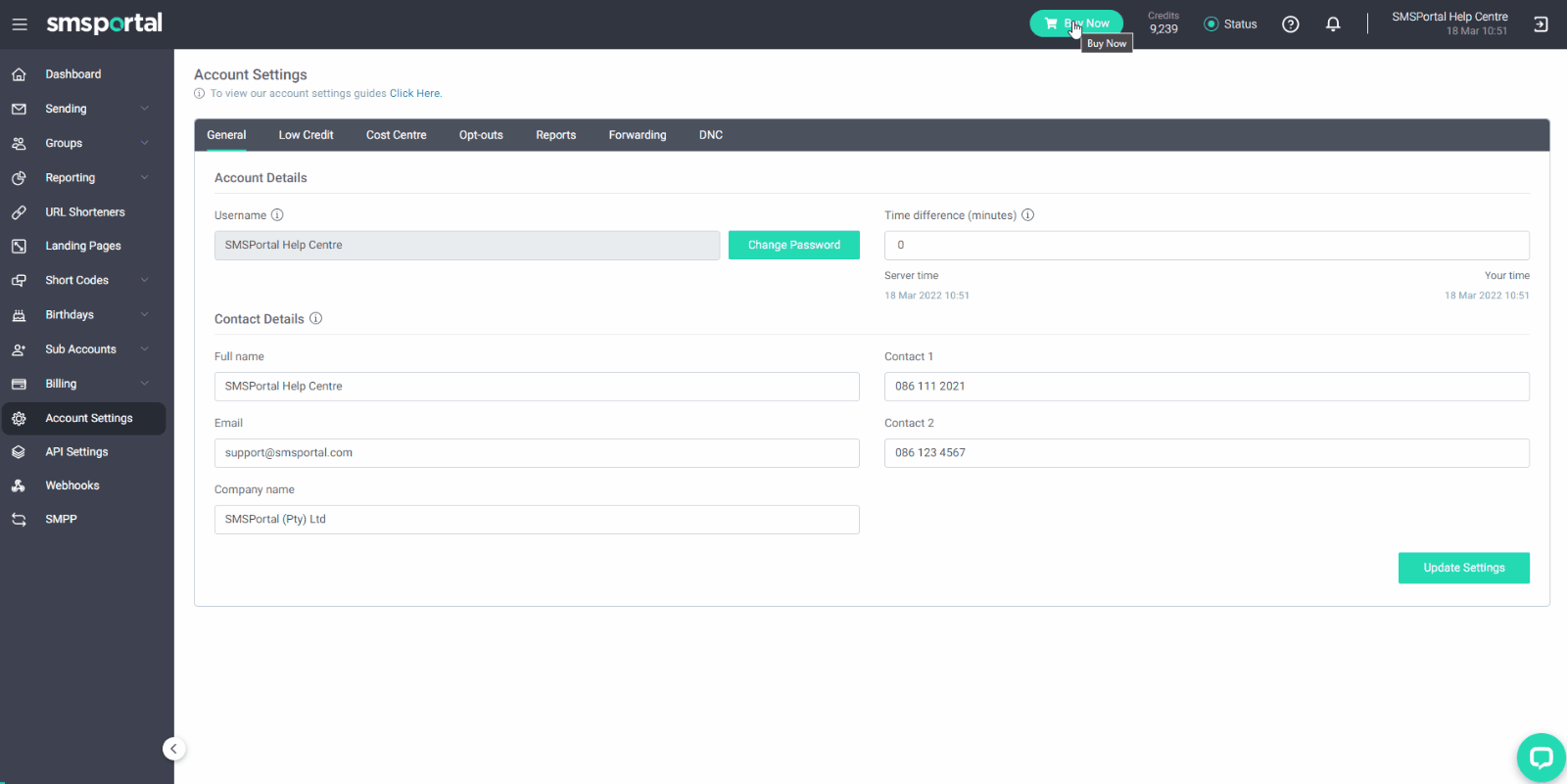Open the hamburger menu icon
Image resolution: width=1567 pixels, height=784 pixels.
tap(20, 24)
